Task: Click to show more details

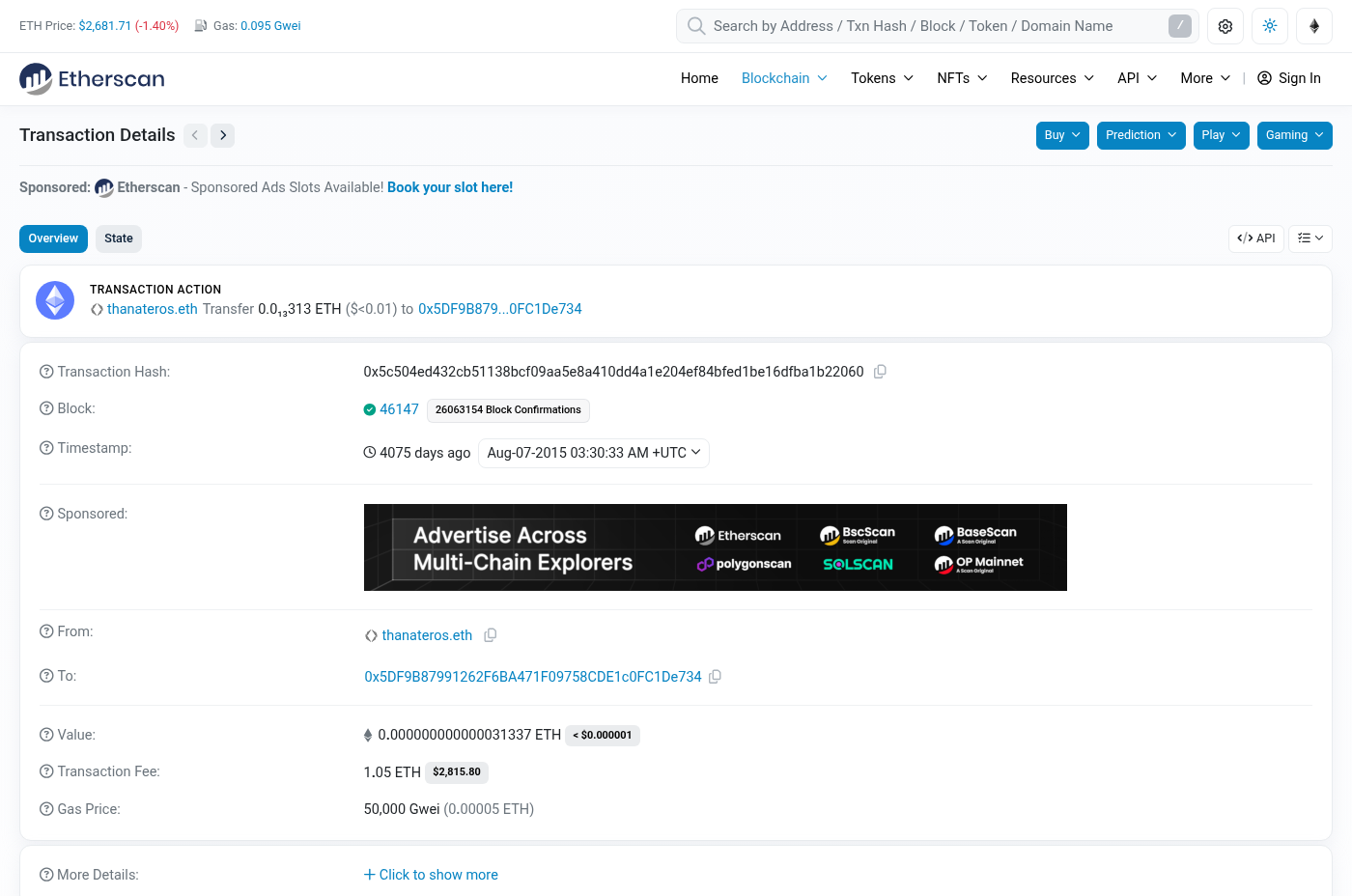Action: 431,875
